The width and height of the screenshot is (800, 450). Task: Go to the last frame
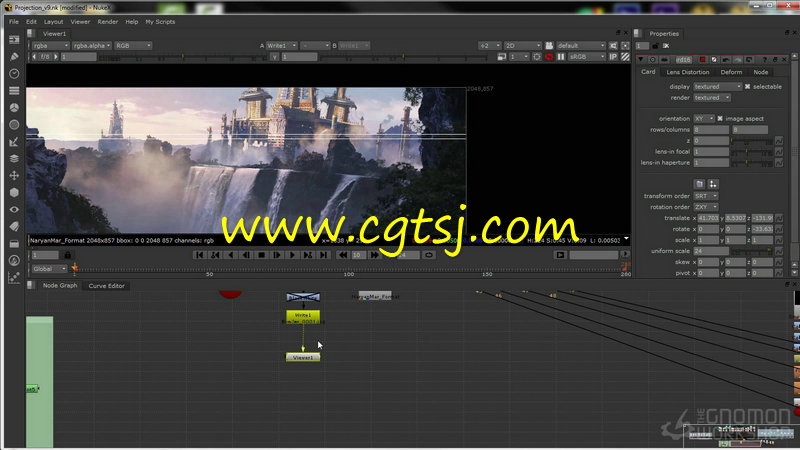pos(323,255)
